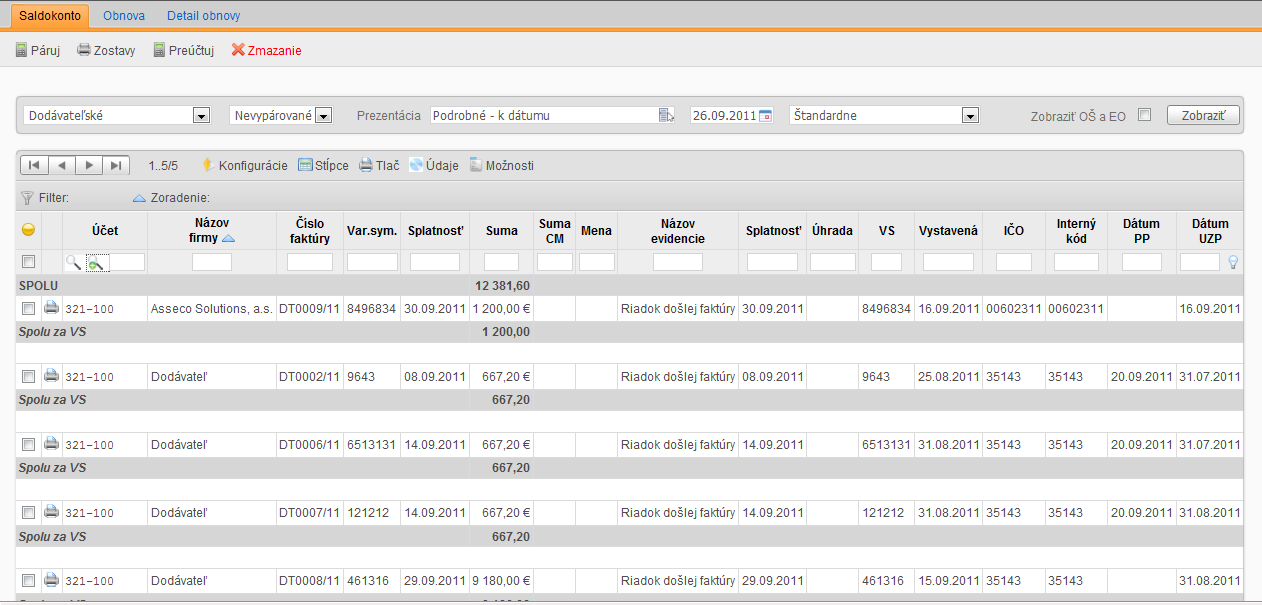Click the IČO filter input
1262x605 pixels.
1014,262
